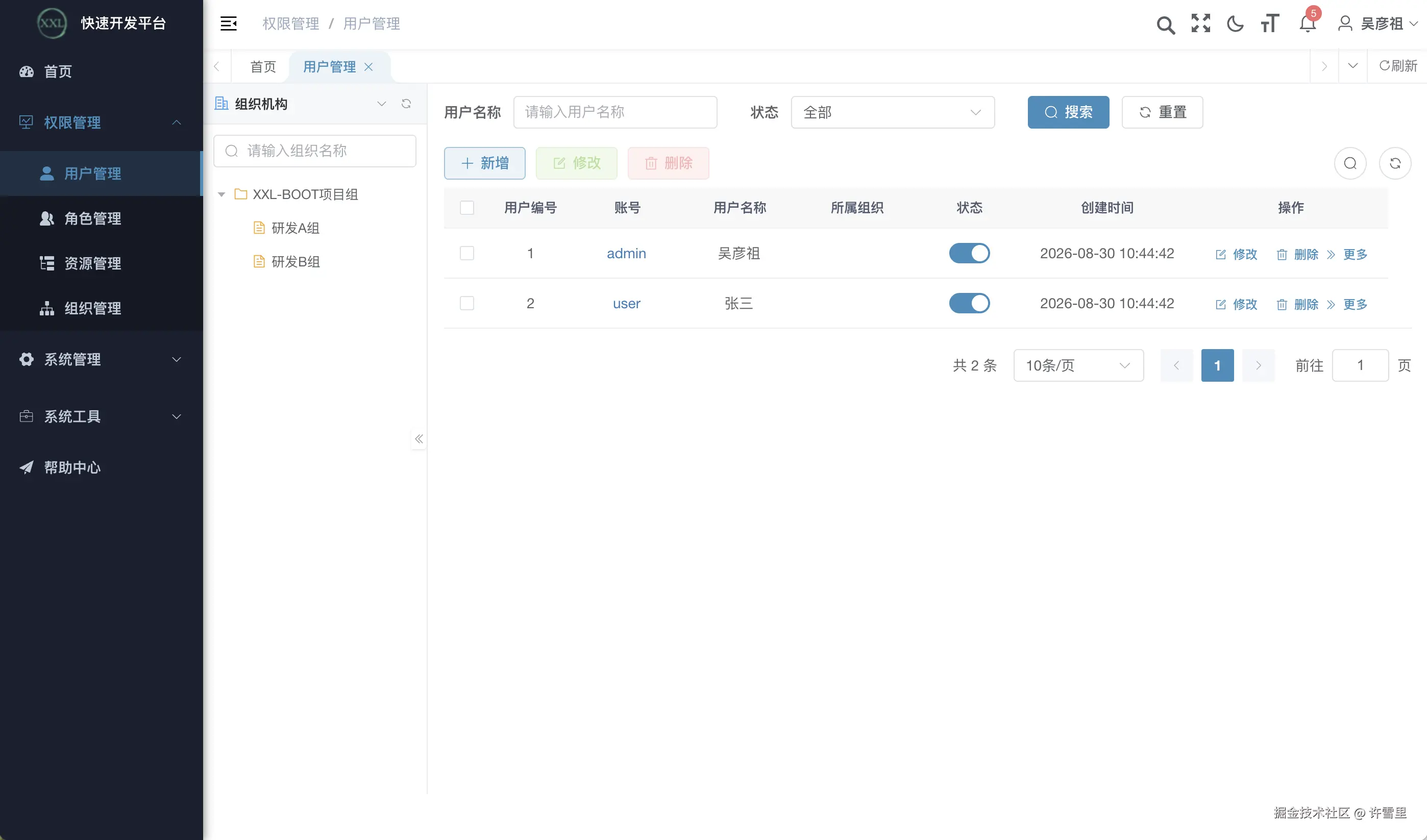Focus the go-to page number field
Screen dimensions: 1427x840
coord(1360,365)
